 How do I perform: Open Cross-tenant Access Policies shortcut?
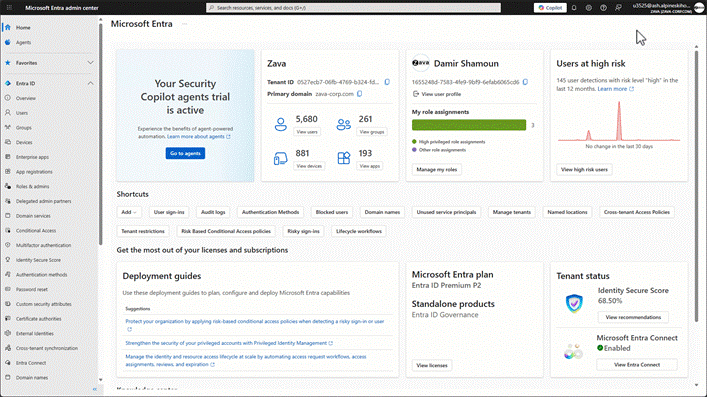coord(637,212)
